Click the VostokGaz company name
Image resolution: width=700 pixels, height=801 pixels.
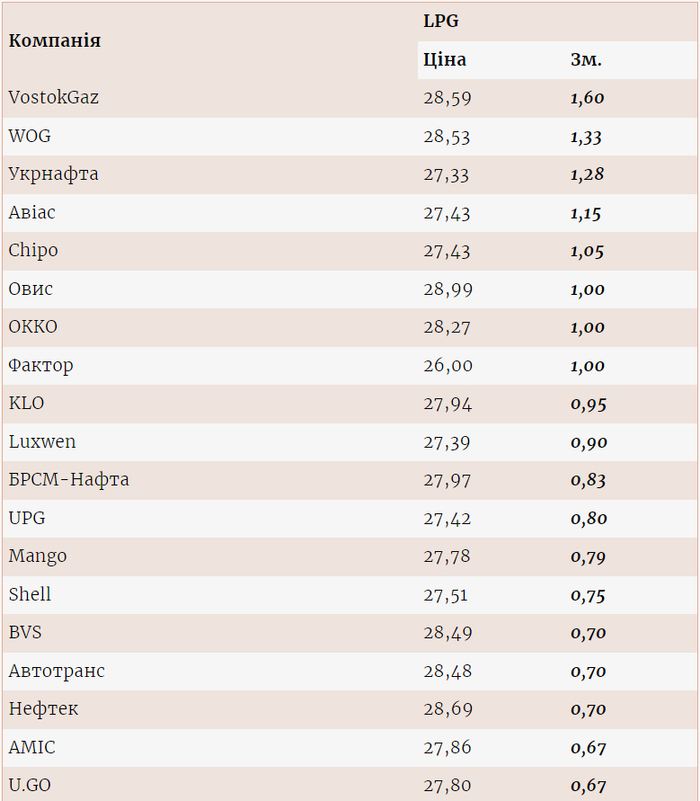point(54,98)
